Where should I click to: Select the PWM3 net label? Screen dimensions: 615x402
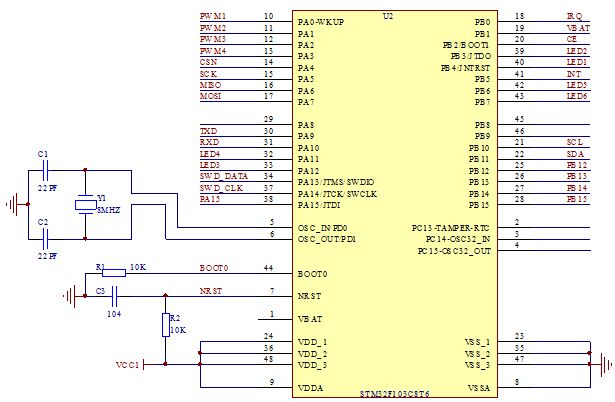click(x=213, y=39)
